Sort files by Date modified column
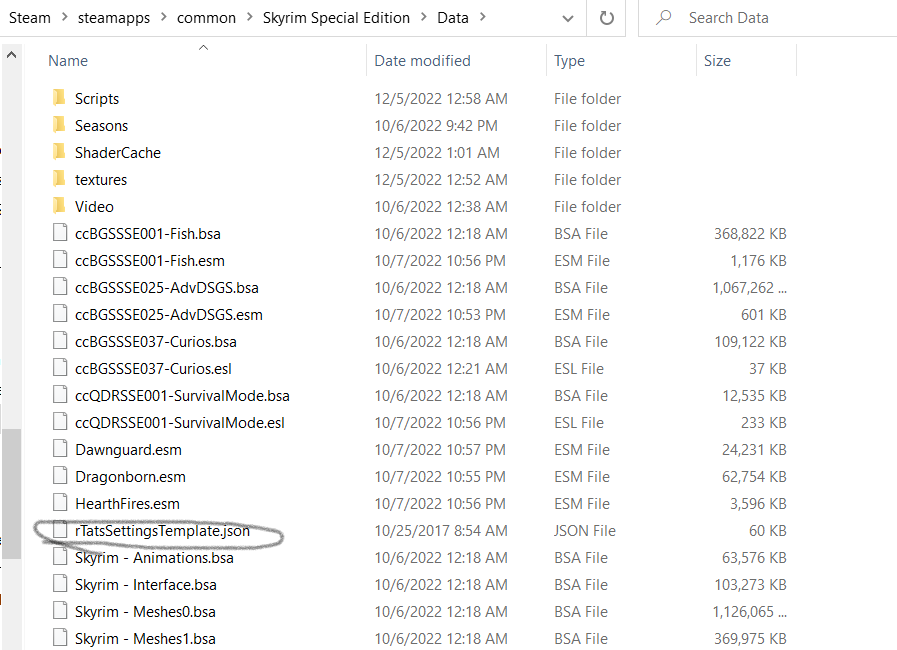Screen dimensions: 897x650 point(422,61)
